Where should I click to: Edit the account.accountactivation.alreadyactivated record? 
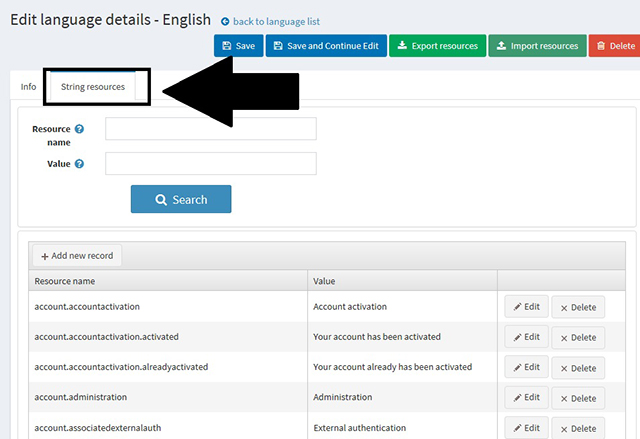pyautogui.click(x=527, y=367)
